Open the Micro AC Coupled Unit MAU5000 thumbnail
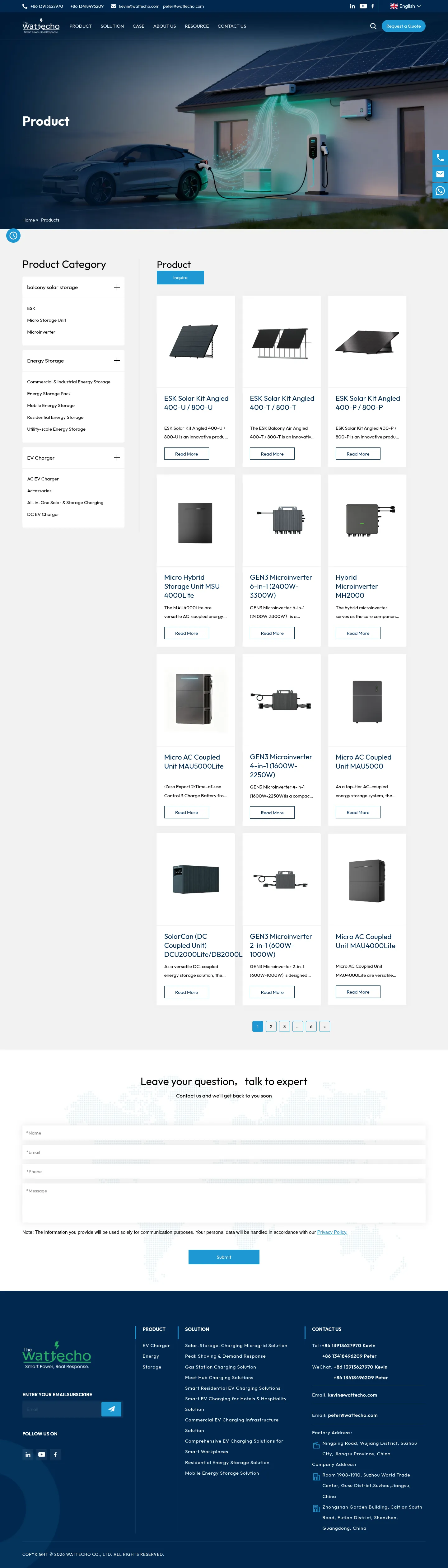This screenshot has width=448, height=1568. click(367, 701)
